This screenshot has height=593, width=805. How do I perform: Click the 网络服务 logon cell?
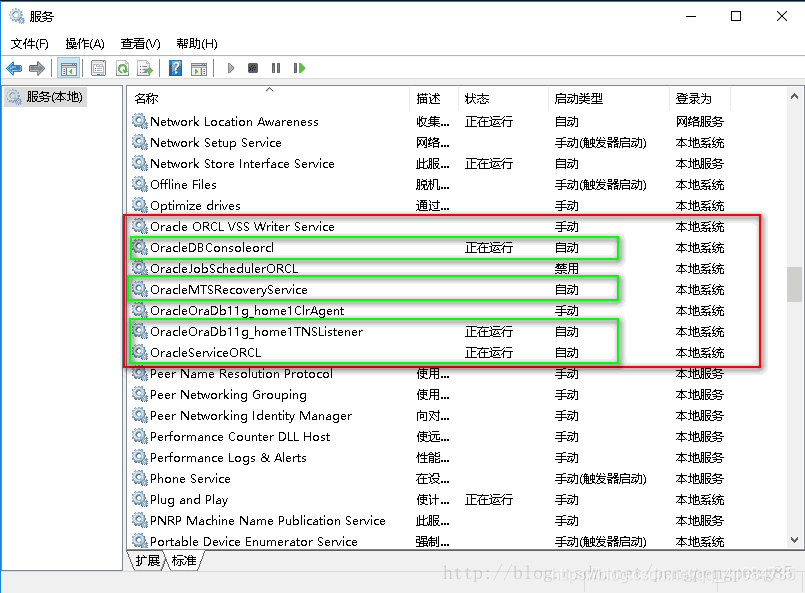(700, 122)
